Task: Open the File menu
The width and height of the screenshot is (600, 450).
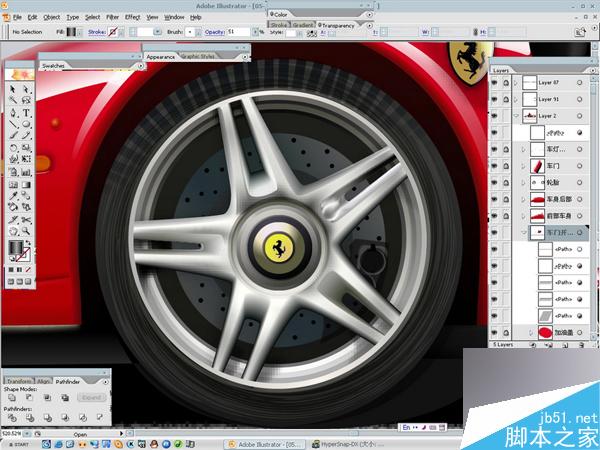Action: coord(17,17)
